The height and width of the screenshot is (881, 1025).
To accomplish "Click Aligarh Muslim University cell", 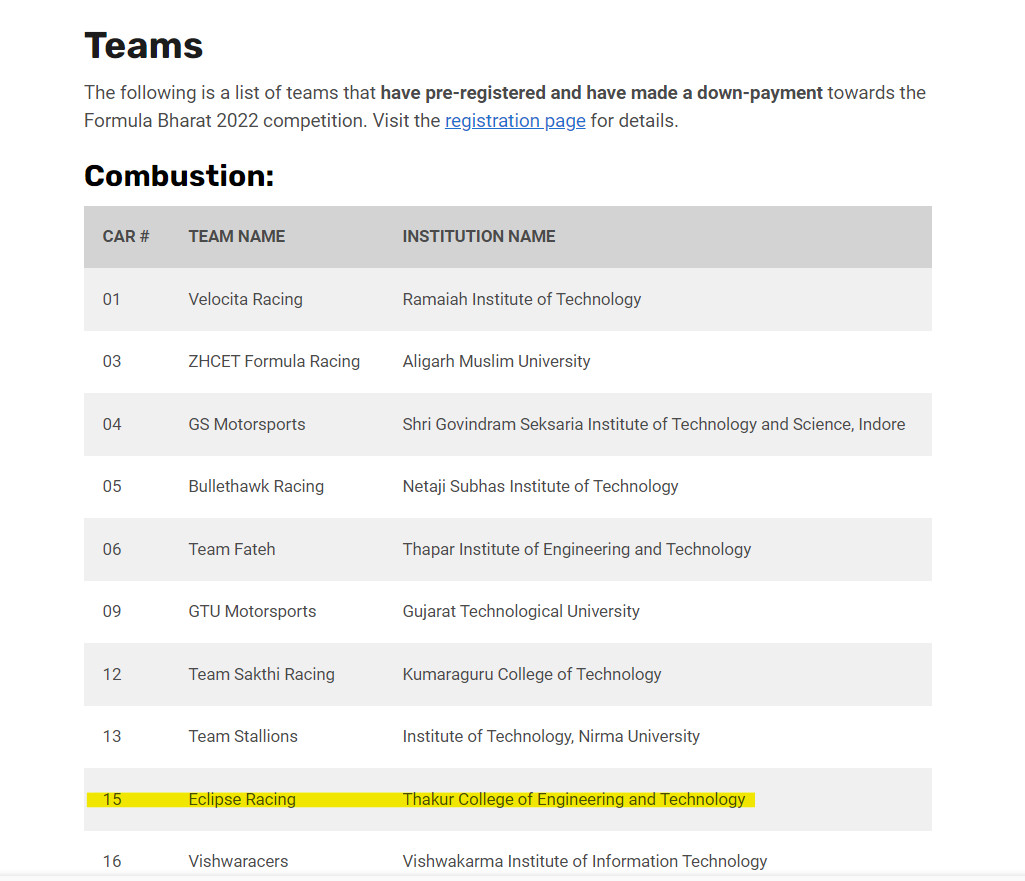I will click(x=496, y=361).
